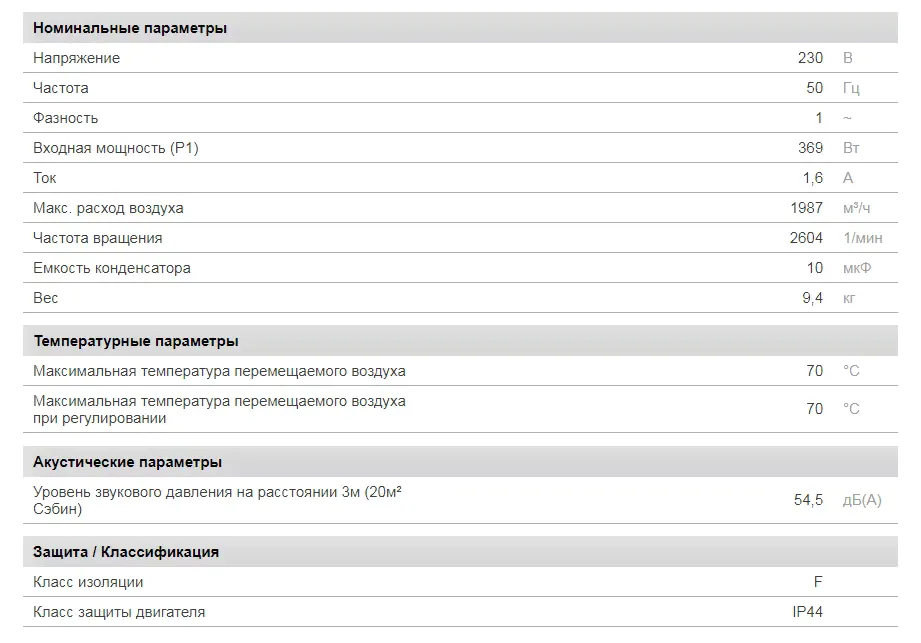Viewport: 921px width, 643px height.
Task: Select the 'Класс изоляции' row label
Action: (88, 582)
